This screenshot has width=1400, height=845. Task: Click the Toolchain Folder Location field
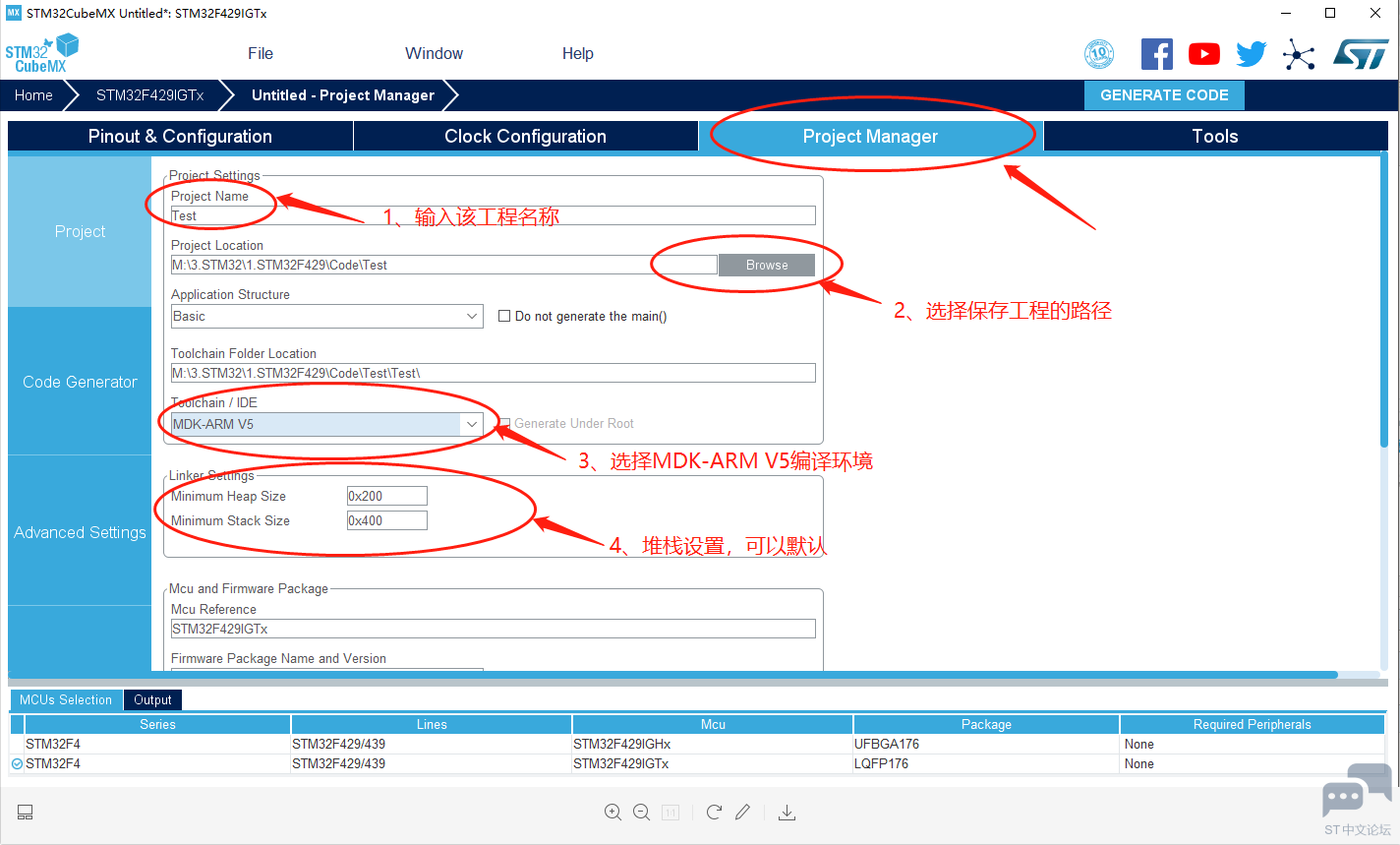pos(494,374)
